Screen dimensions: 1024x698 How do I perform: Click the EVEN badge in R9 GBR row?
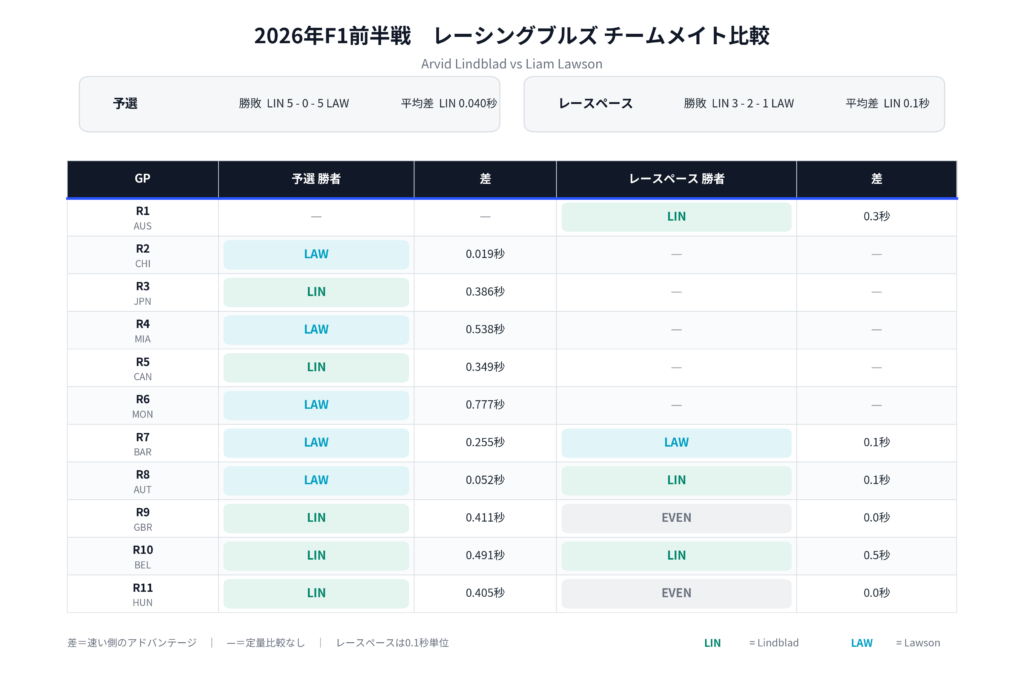pos(677,518)
